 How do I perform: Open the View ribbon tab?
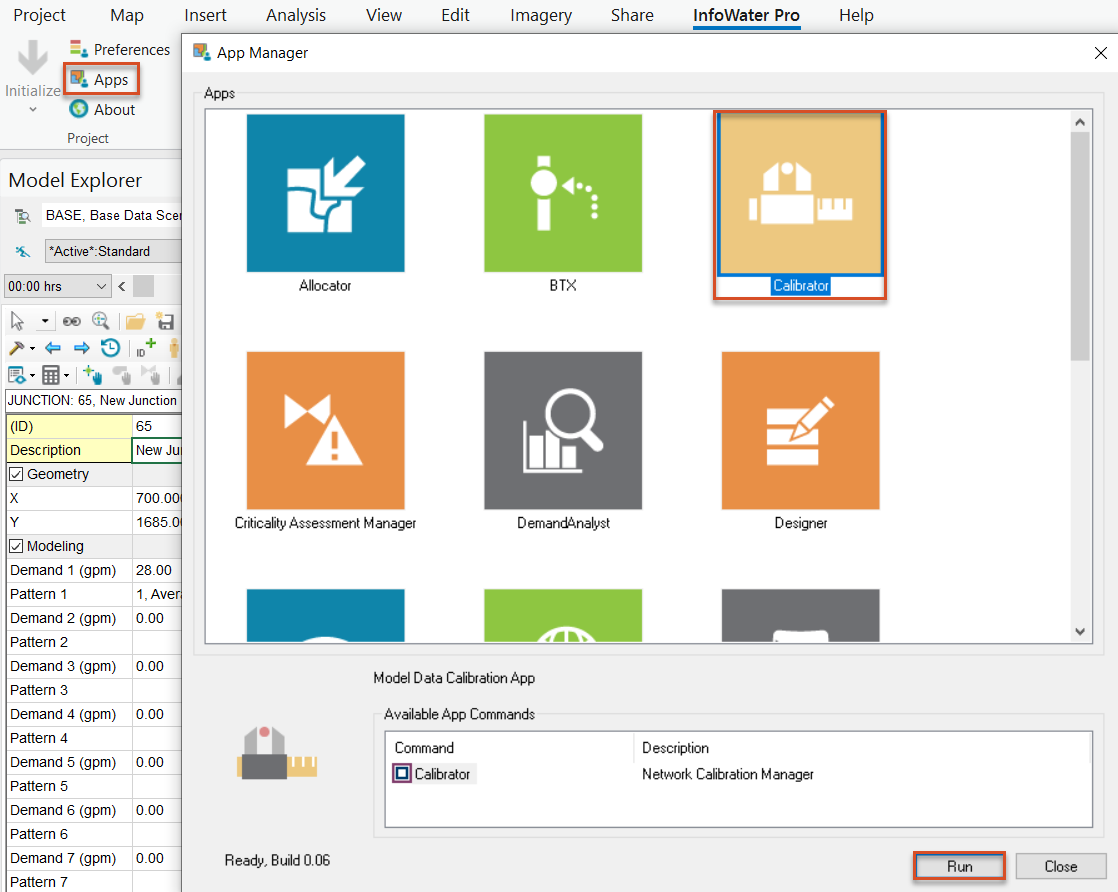click(384, 15)
